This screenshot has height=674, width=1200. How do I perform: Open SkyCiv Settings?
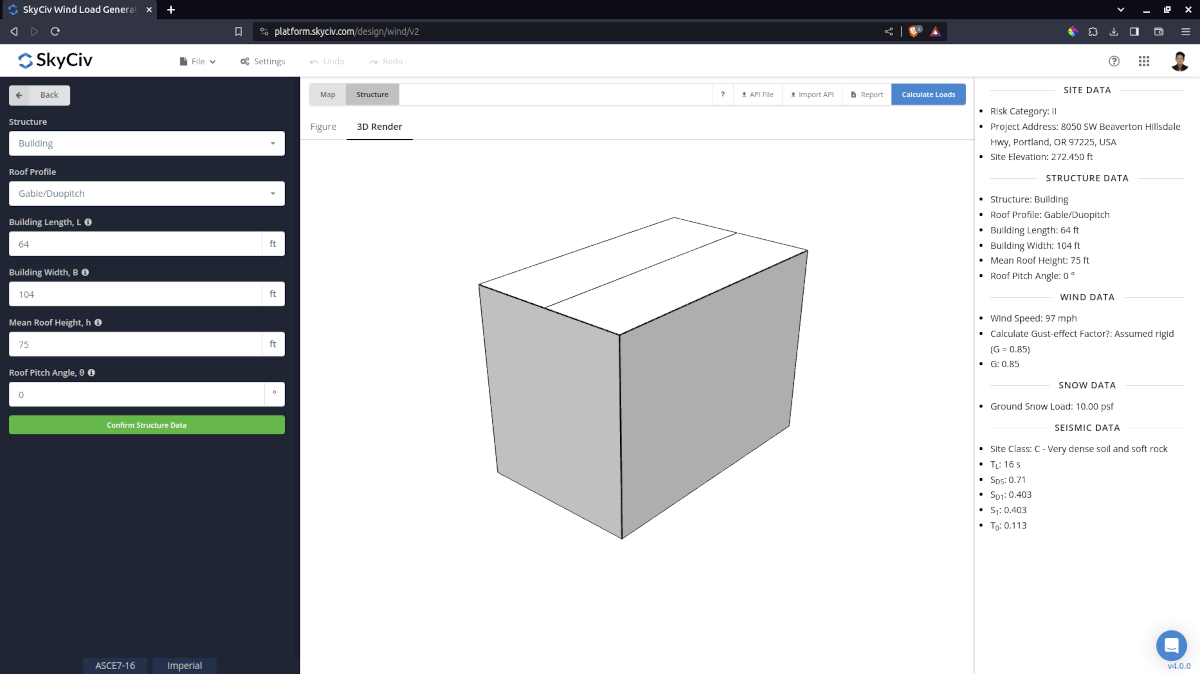[262, 60]
